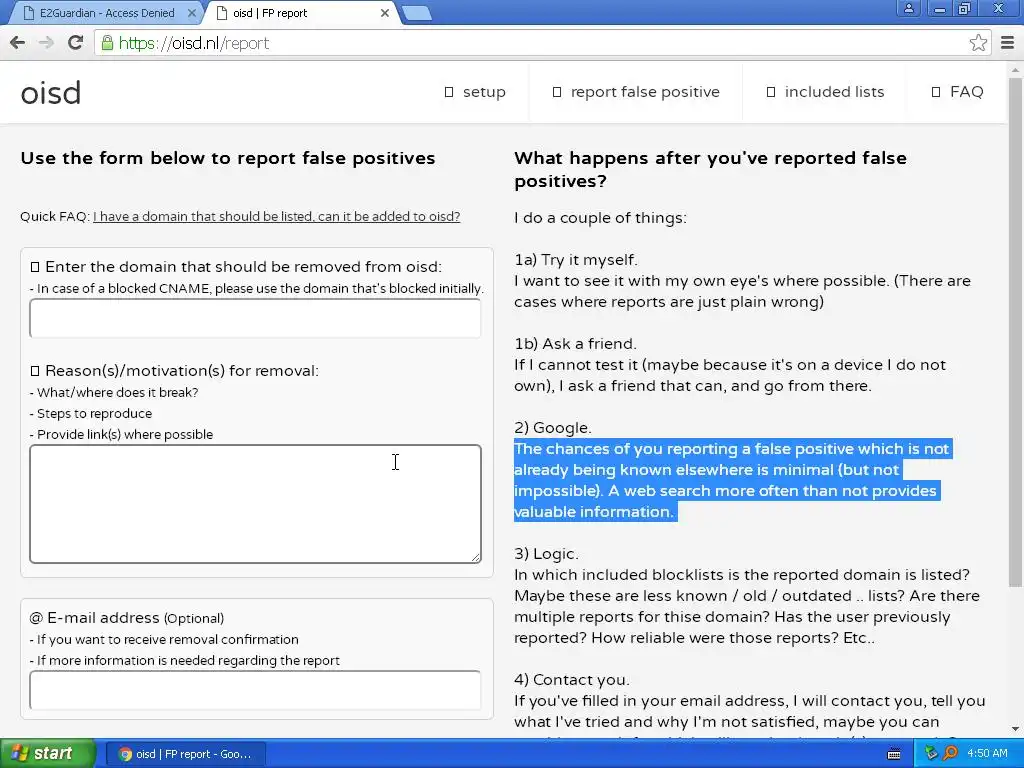Click the green padlock security icon

point(106,43)
